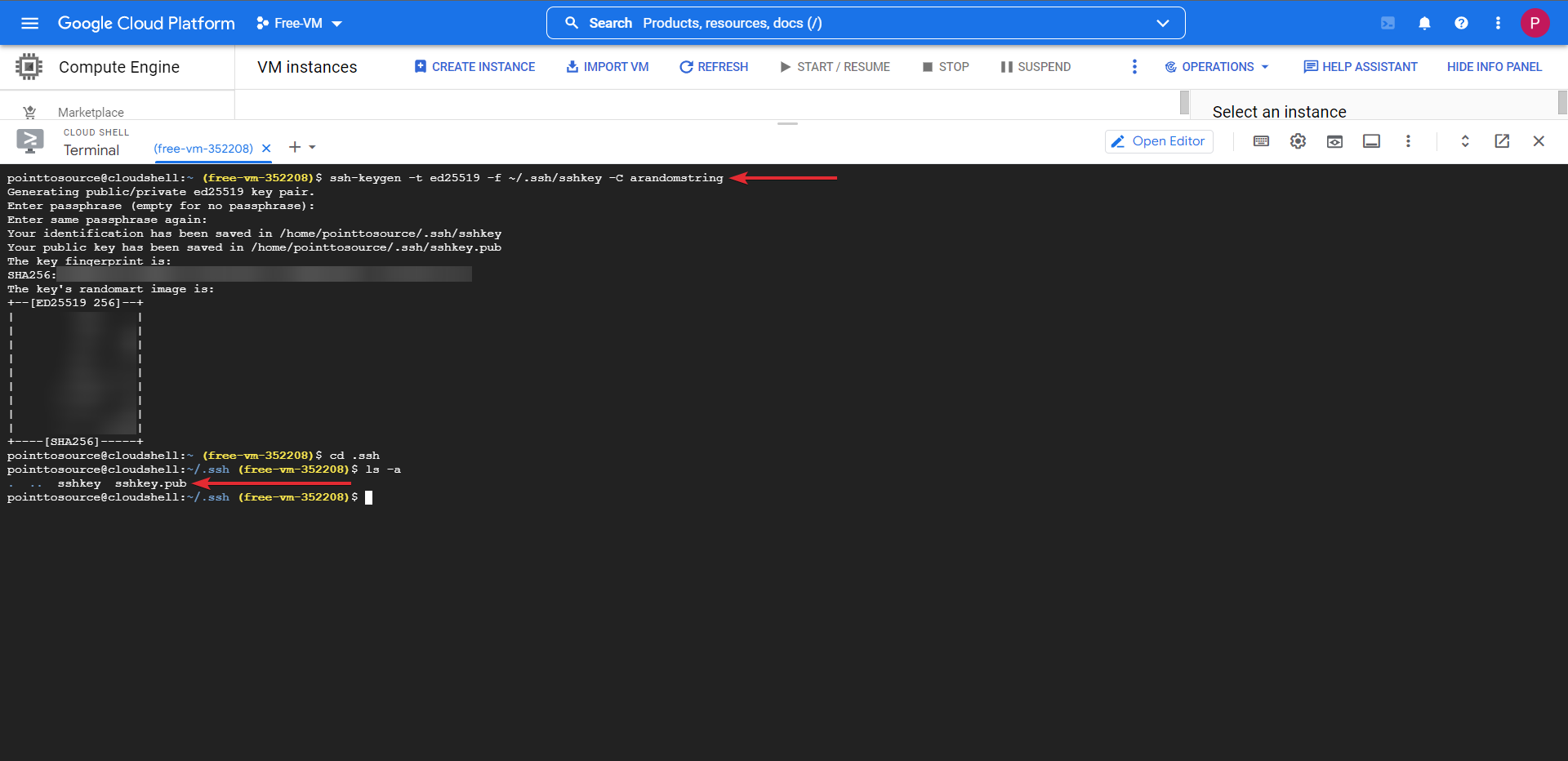Open Cloud Shell in new window
The height and width of the screenshot is (761, 1568).
1502,141
